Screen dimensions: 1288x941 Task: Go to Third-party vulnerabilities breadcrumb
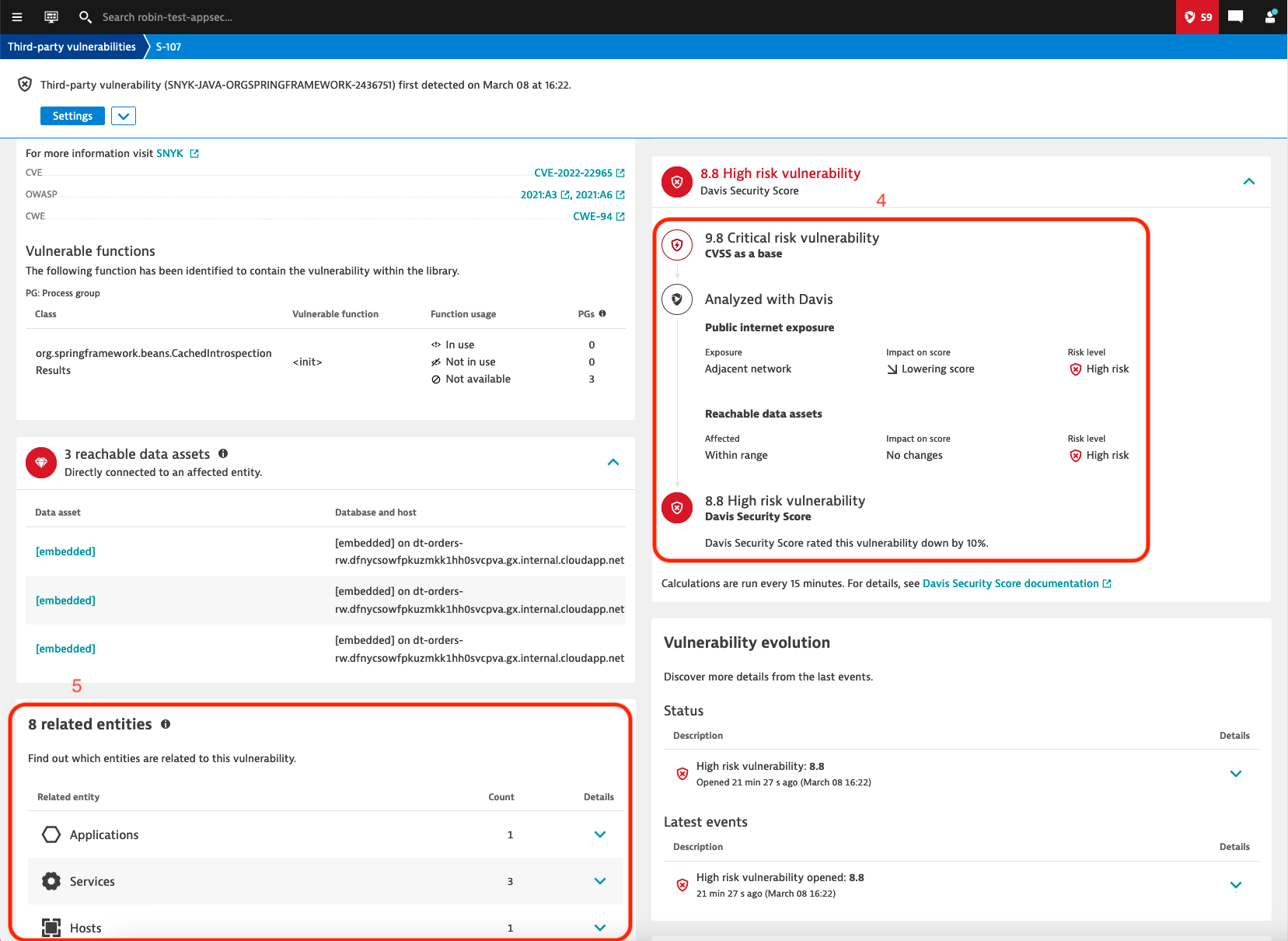(72, 47)
